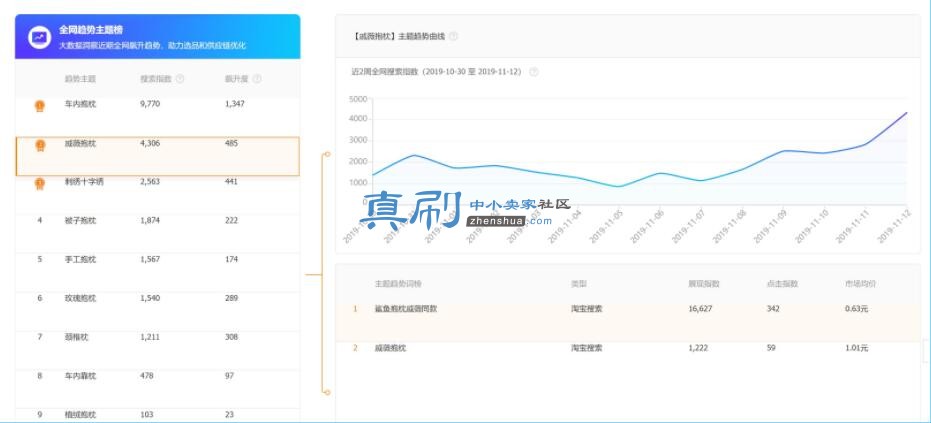This screenshot has height=423, width=931.
Task: Click 淘宝搜索 in the 1,222 row
Action: (587, 348)
